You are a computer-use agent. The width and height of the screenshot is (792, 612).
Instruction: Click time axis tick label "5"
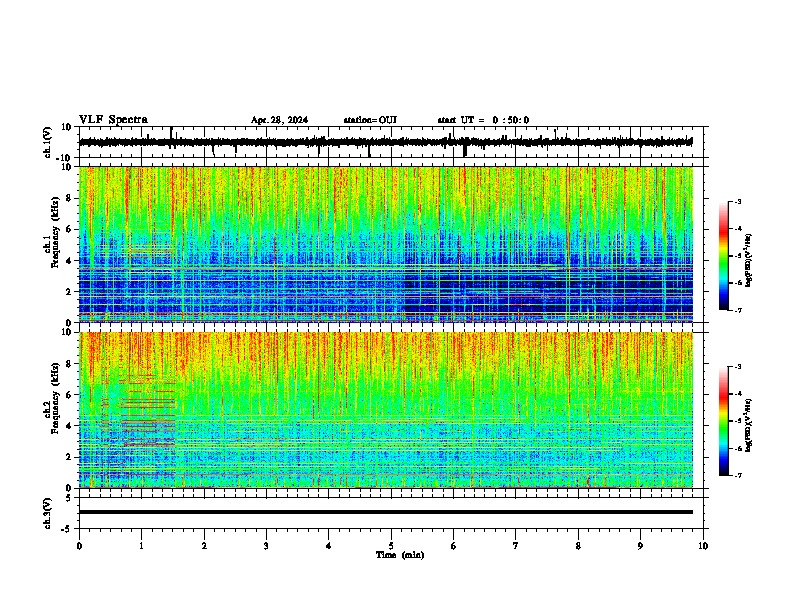(x=391, y=546)
